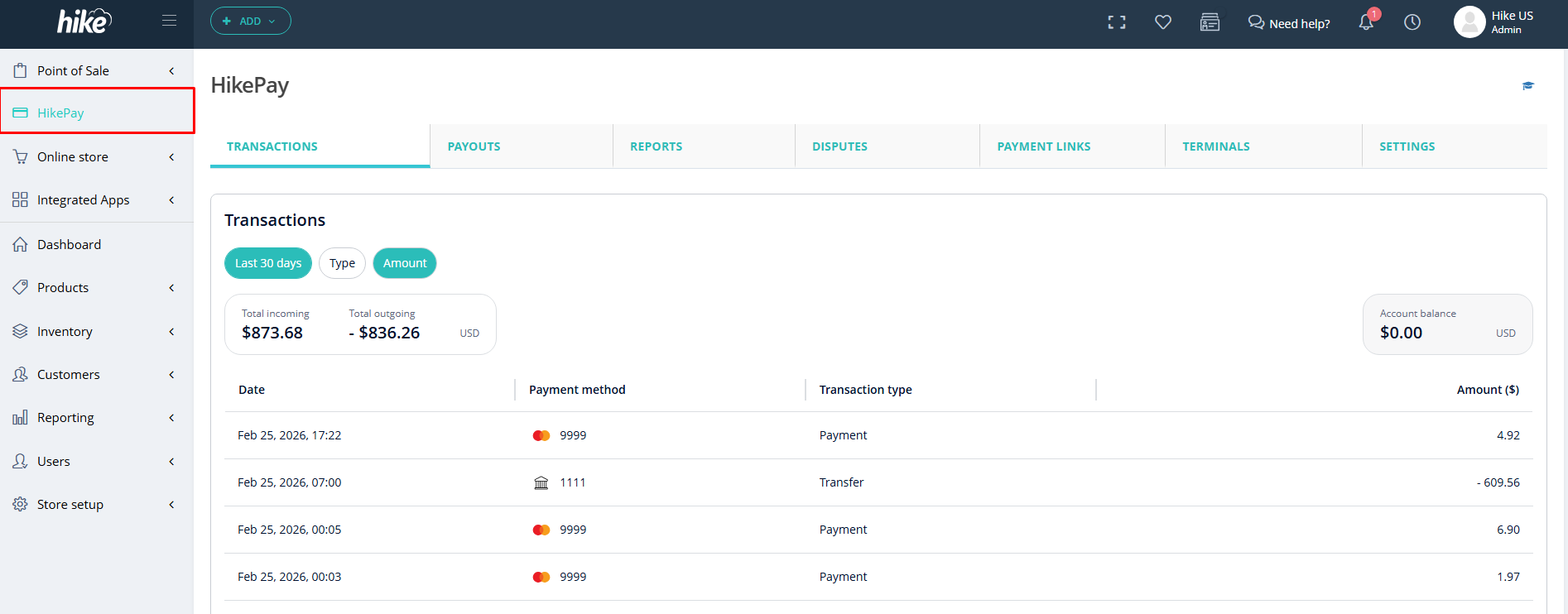This screenshot has width=1568, height=614.
Task: Open the heart favorites icon
Action: [1163, 22]
